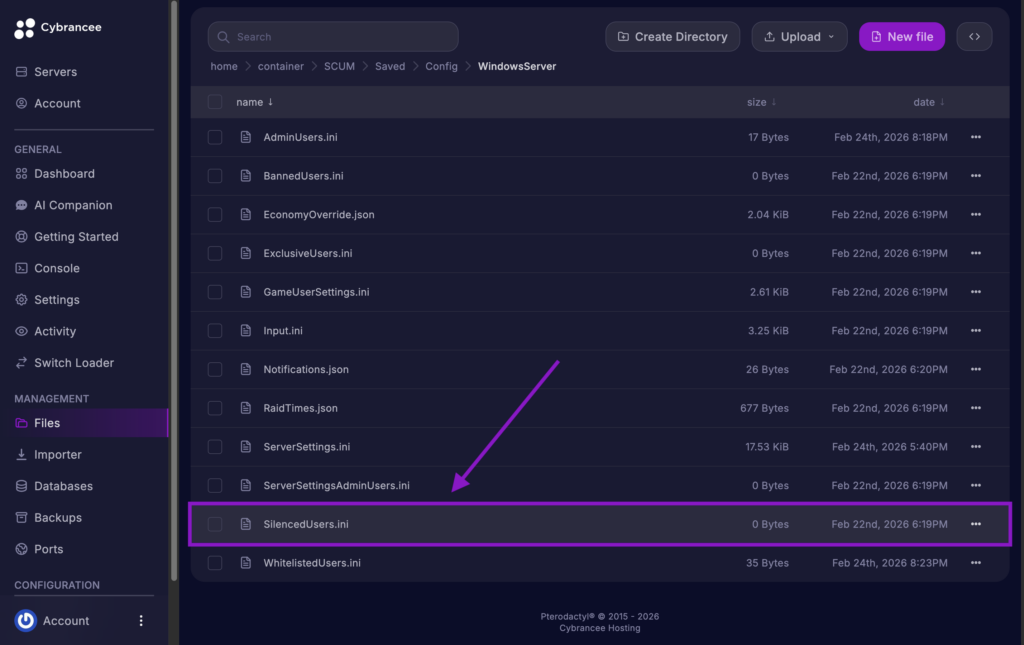The width and height of the screenshot is (1024, 645).
Task: Open the kebab menu beside Account
Action: (140, 620)
